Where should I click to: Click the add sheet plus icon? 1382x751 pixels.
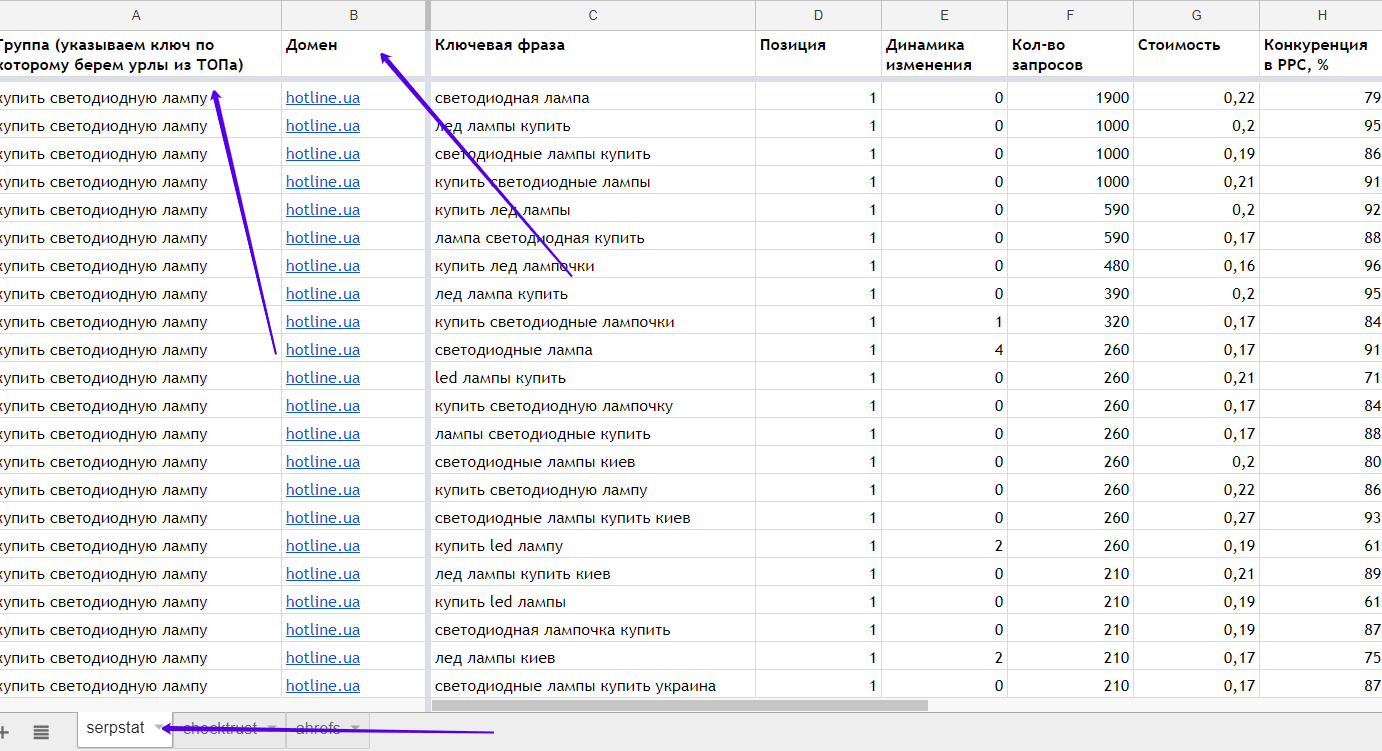click(4, 731)
